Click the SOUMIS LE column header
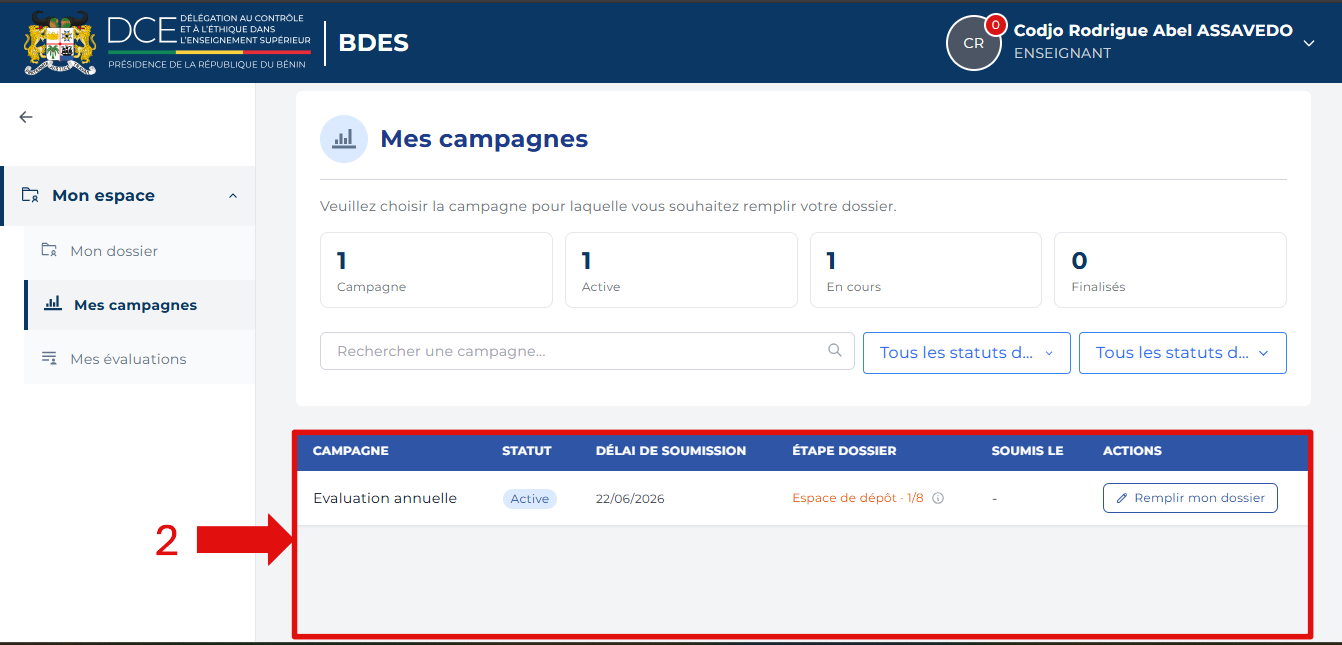 tap(1027, 451)
